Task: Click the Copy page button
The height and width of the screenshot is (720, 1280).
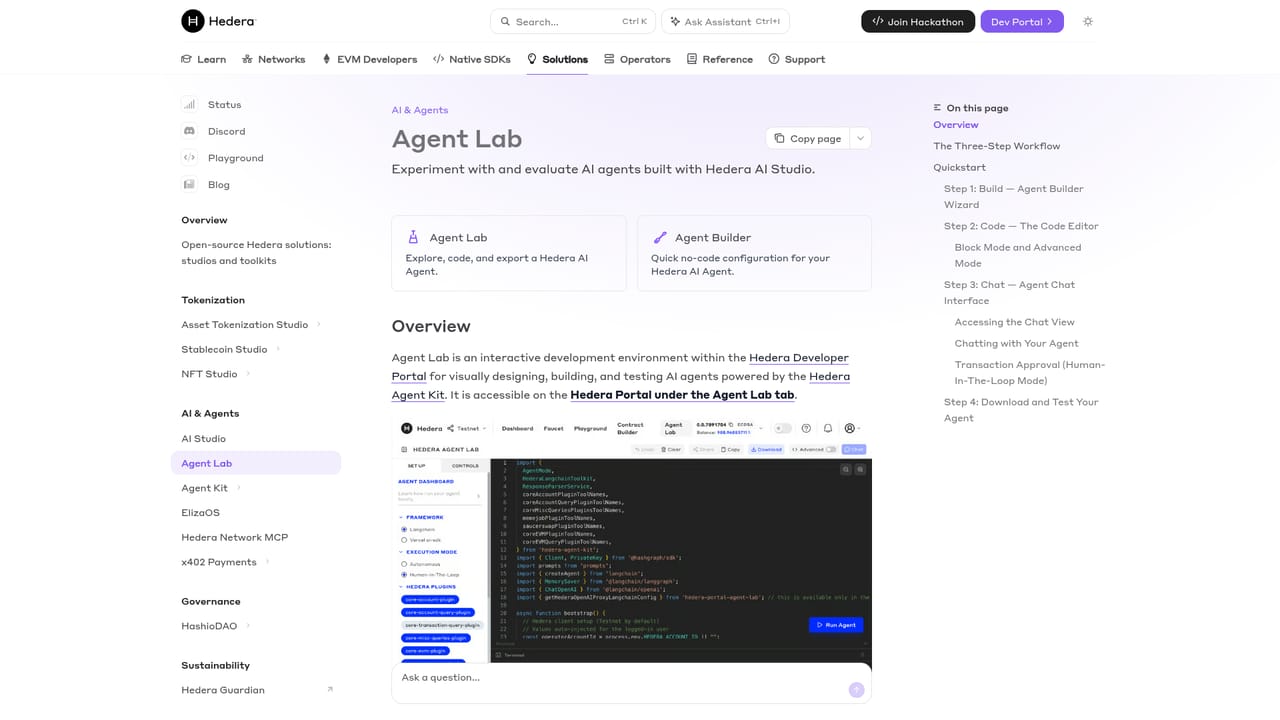Action: coord(807,138)
